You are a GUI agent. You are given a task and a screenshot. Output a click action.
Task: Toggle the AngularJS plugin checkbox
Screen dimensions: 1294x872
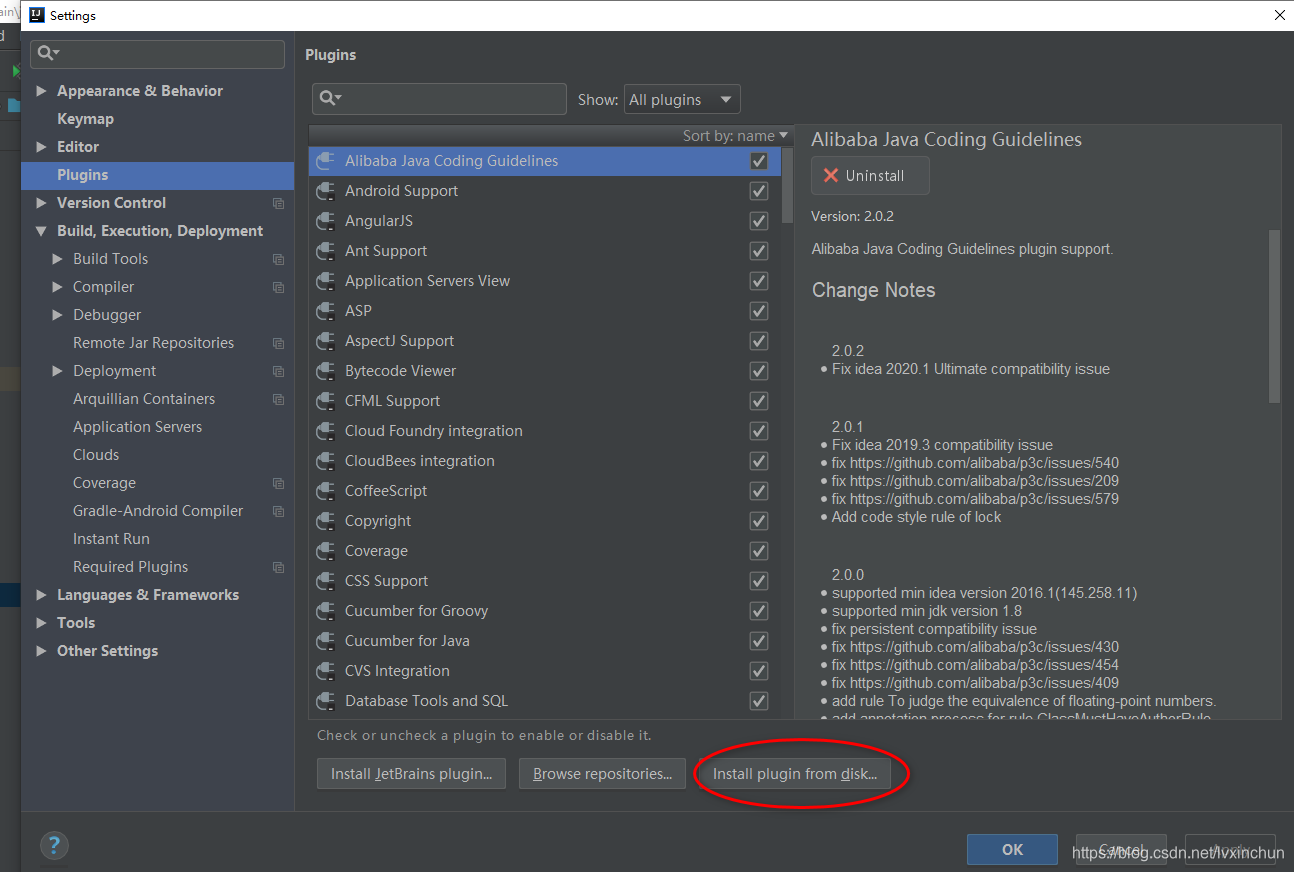pyautogui.click(x=759, y=221)
